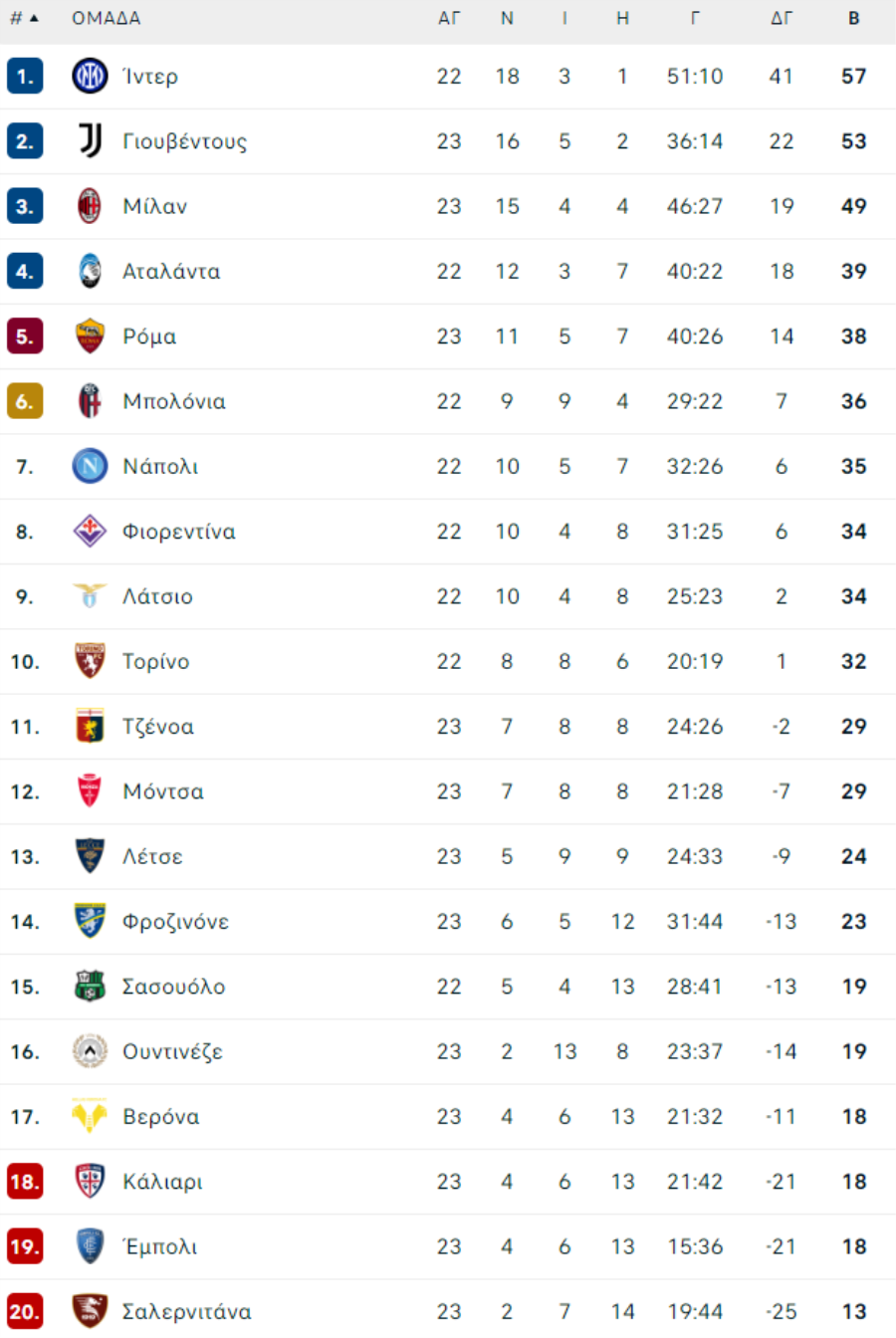Click the Inter club crest icon
896x1338 pixels.
90,76
